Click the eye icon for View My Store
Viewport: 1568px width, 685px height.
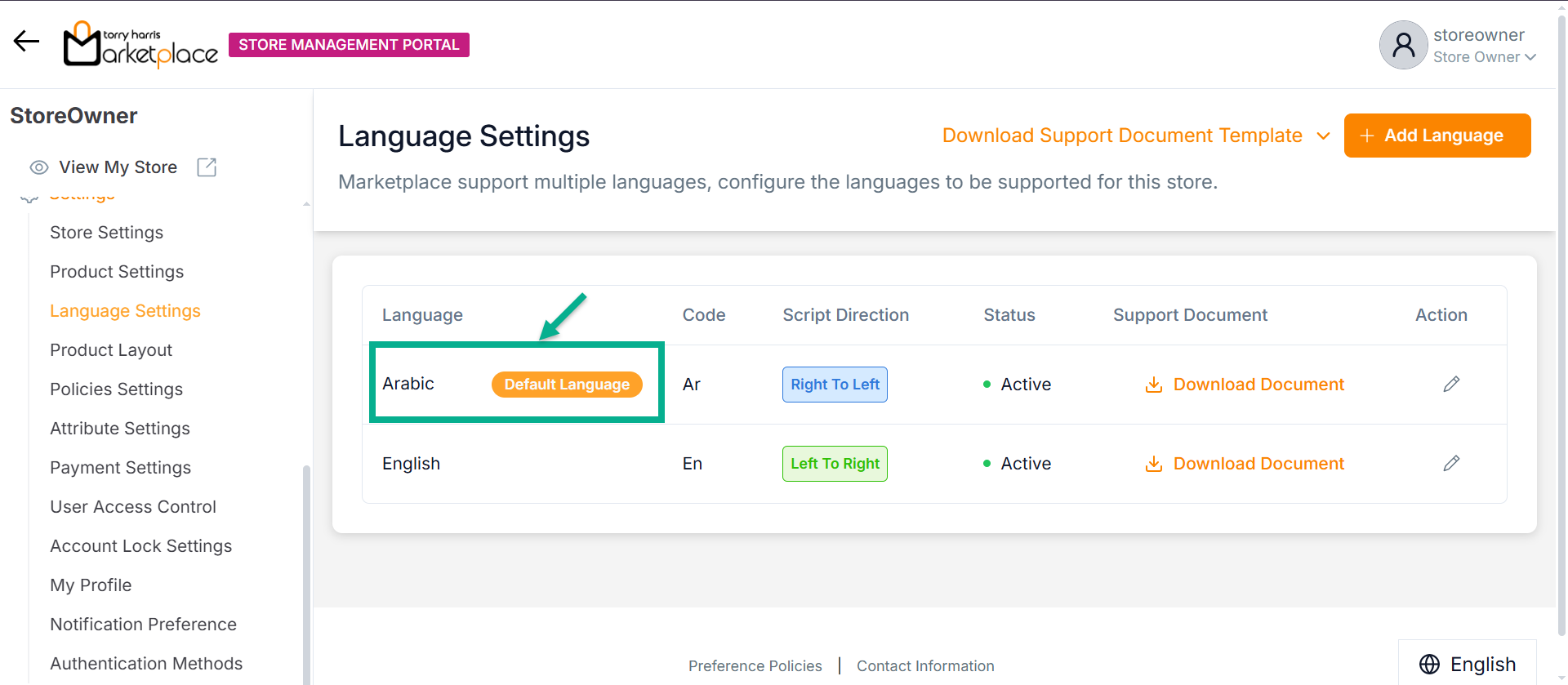pyautogui.click(x=38, y=167)
